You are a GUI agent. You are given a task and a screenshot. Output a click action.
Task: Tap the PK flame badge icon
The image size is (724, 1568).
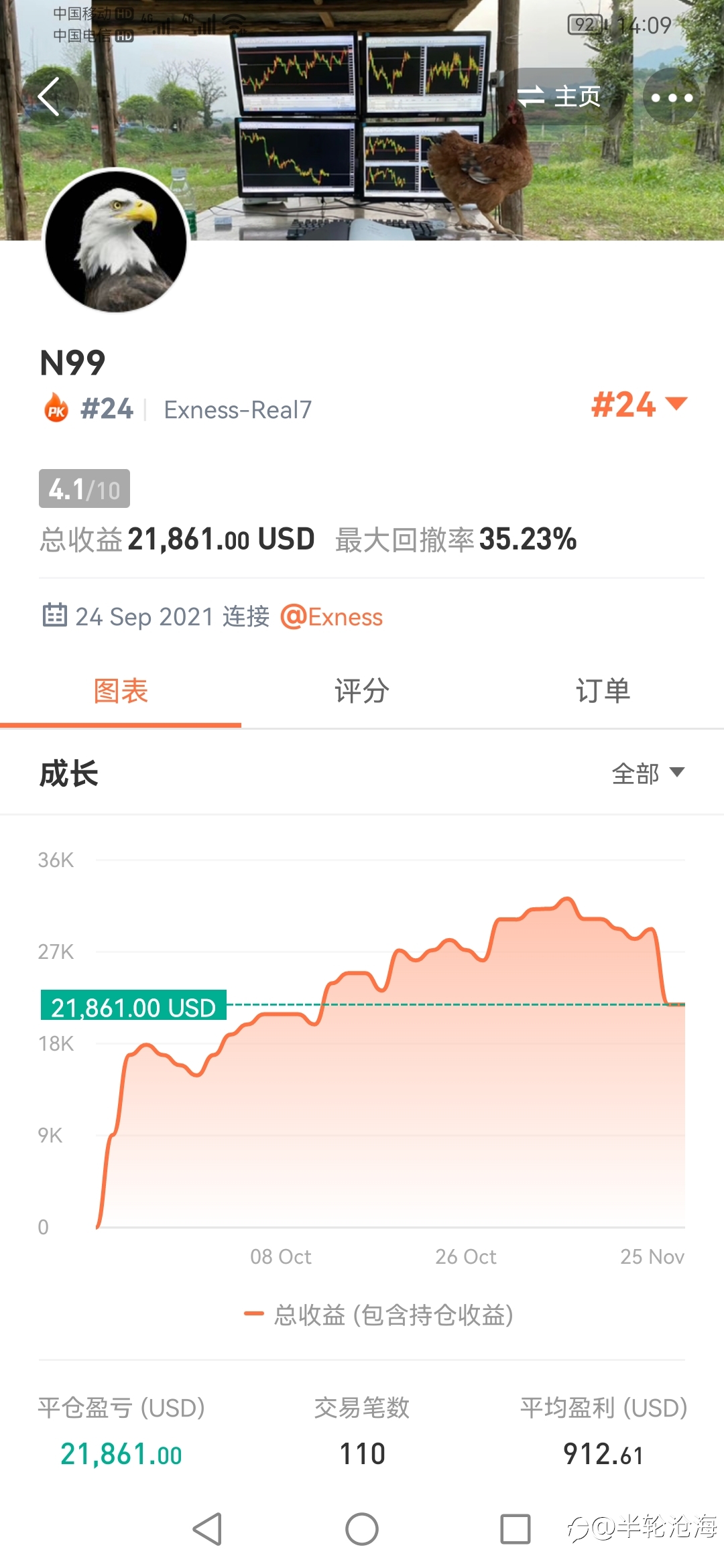click(56, 408)
